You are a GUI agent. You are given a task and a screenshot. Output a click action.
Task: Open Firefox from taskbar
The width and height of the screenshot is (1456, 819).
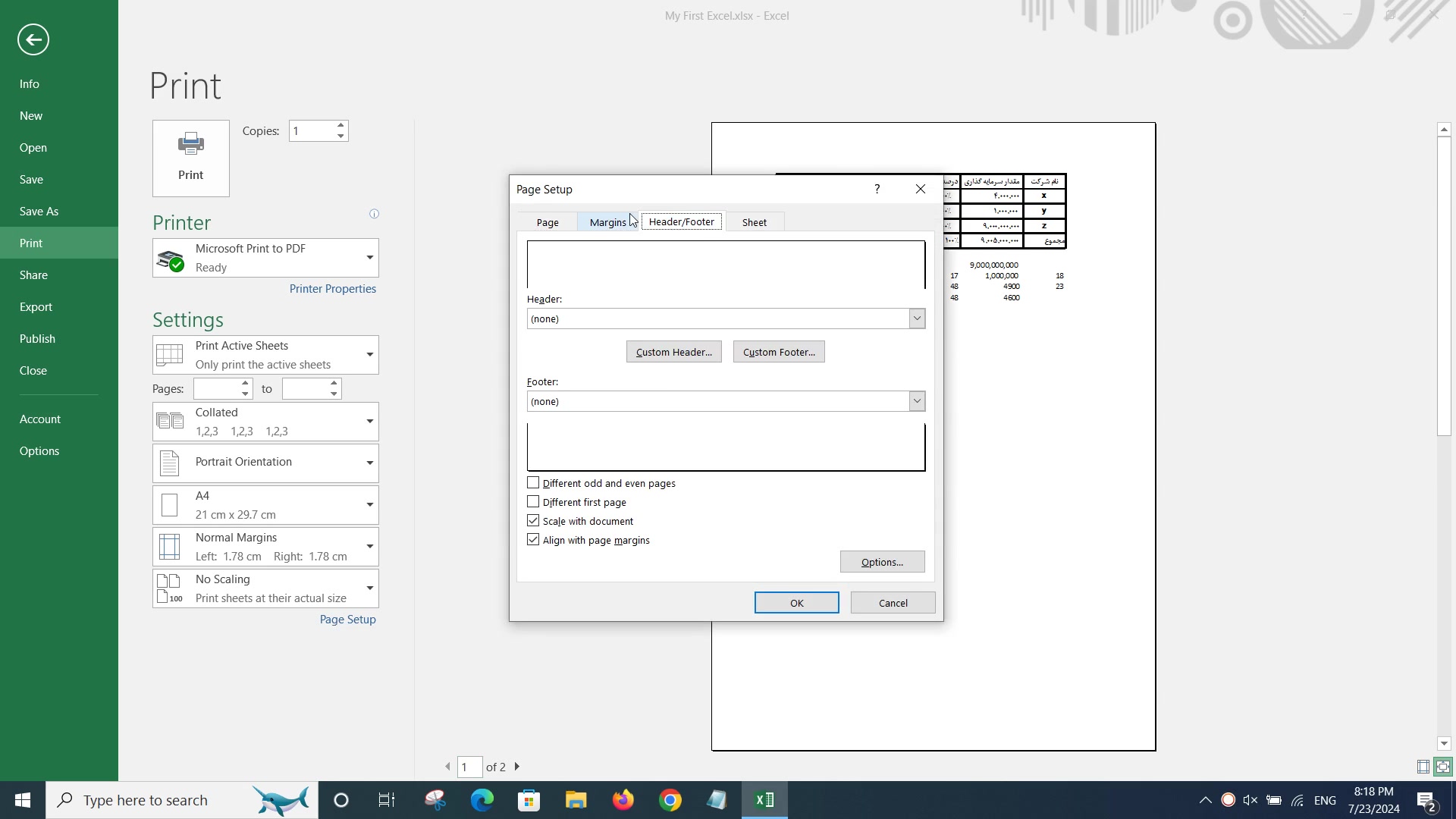point(623,800)
